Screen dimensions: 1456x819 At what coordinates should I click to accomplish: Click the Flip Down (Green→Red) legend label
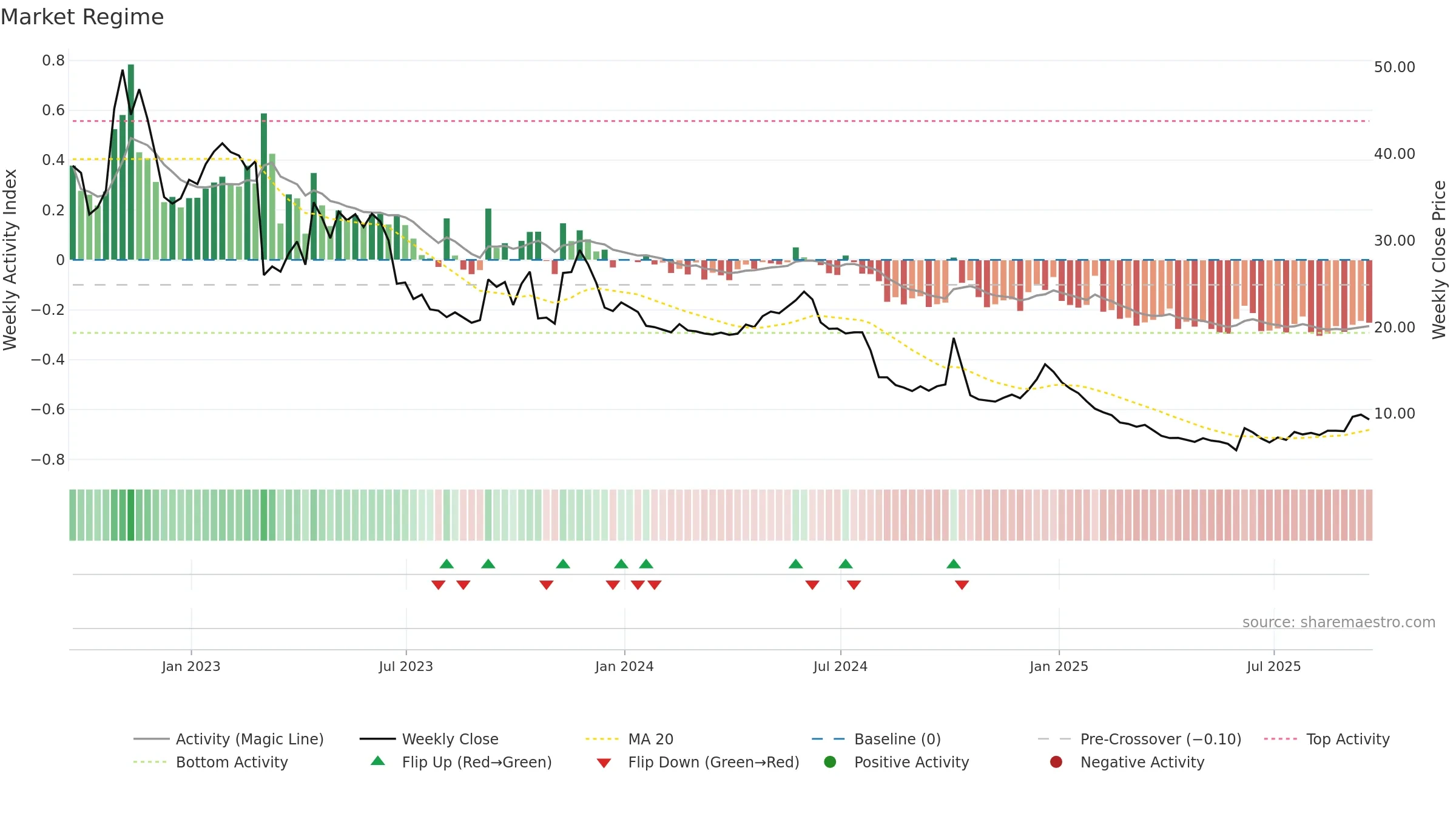(x=713, y=762)
